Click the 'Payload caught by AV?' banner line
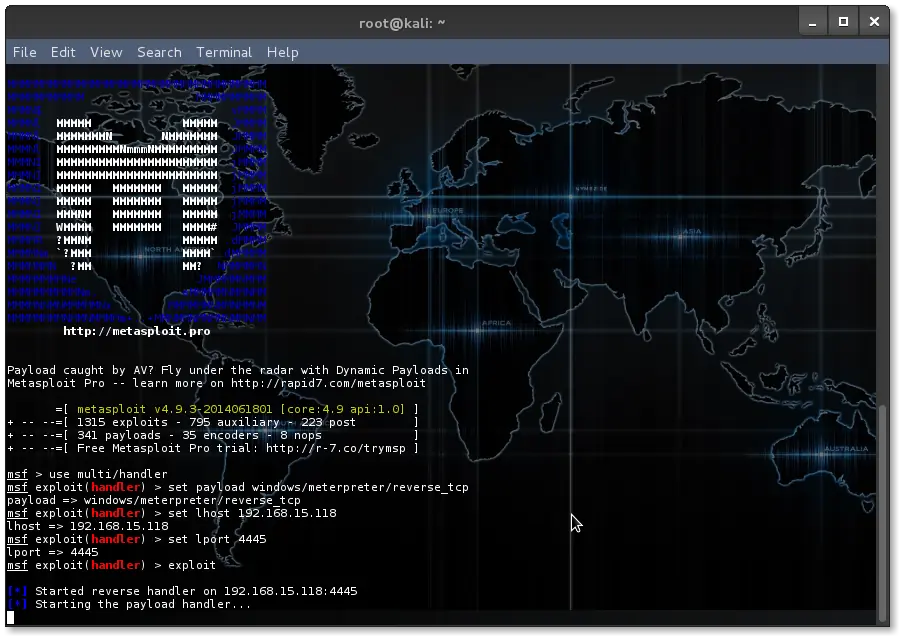The image size is (899, 636). coord(238,370)
